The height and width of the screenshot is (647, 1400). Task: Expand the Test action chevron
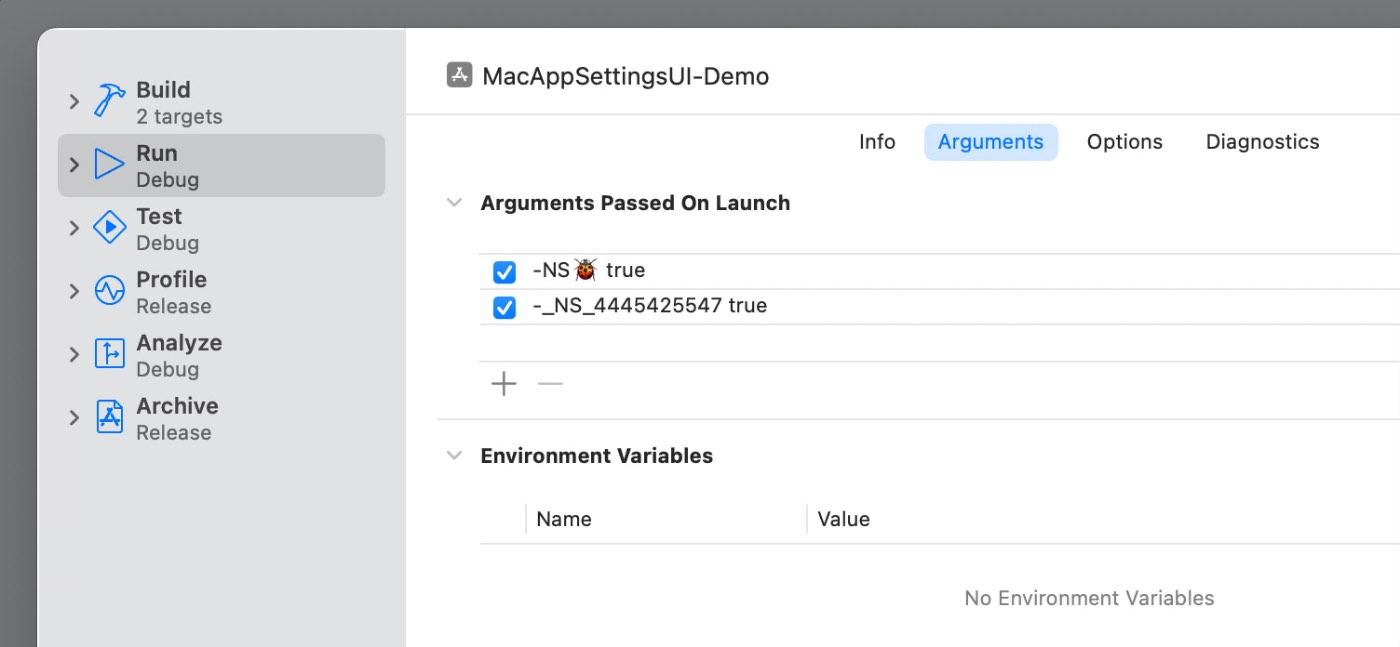[74, 228]
